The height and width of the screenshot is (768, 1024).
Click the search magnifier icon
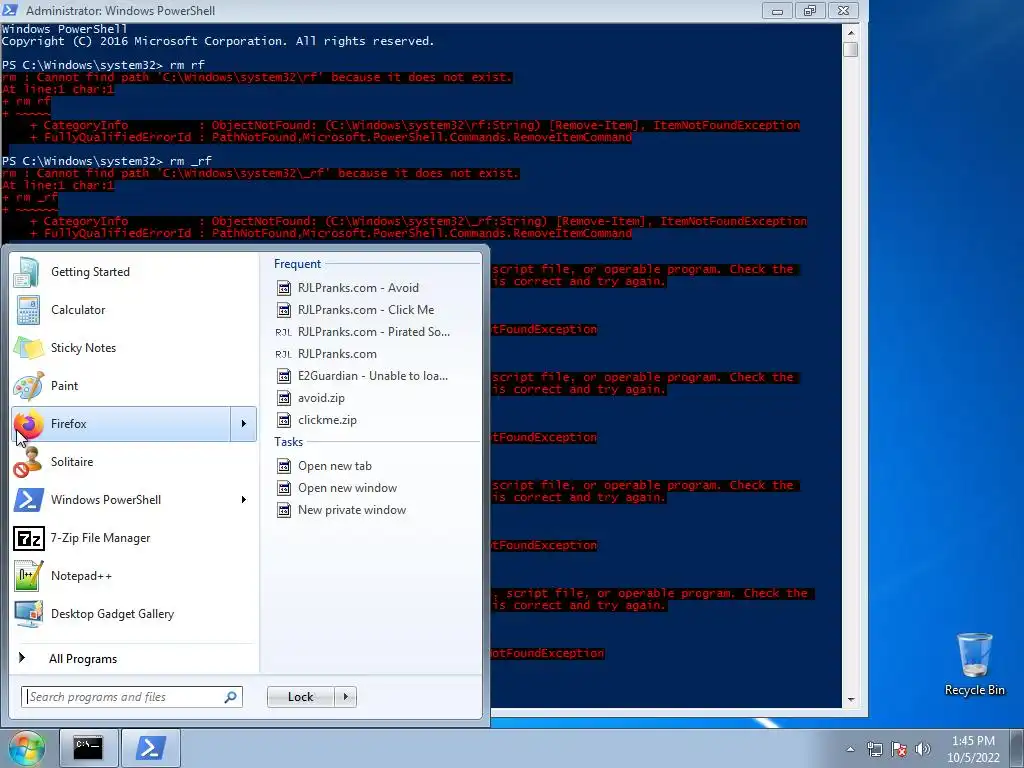[x=230, y=697]
